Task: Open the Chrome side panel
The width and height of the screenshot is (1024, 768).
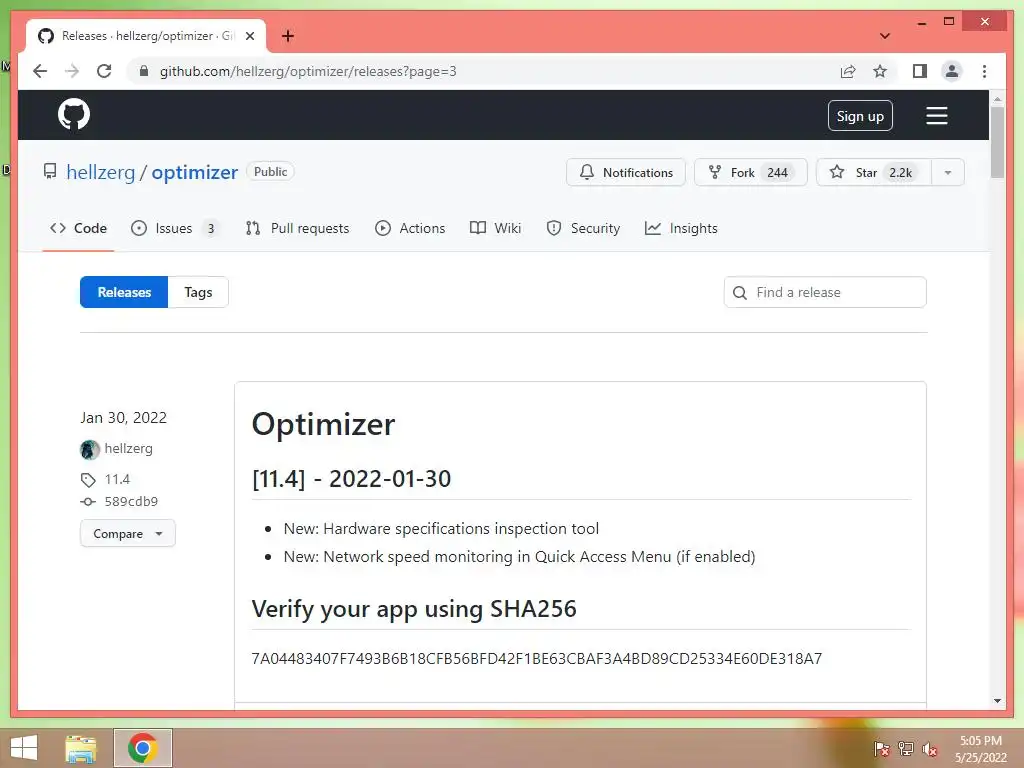Action: pyautogui.click(x=920, y=71)
